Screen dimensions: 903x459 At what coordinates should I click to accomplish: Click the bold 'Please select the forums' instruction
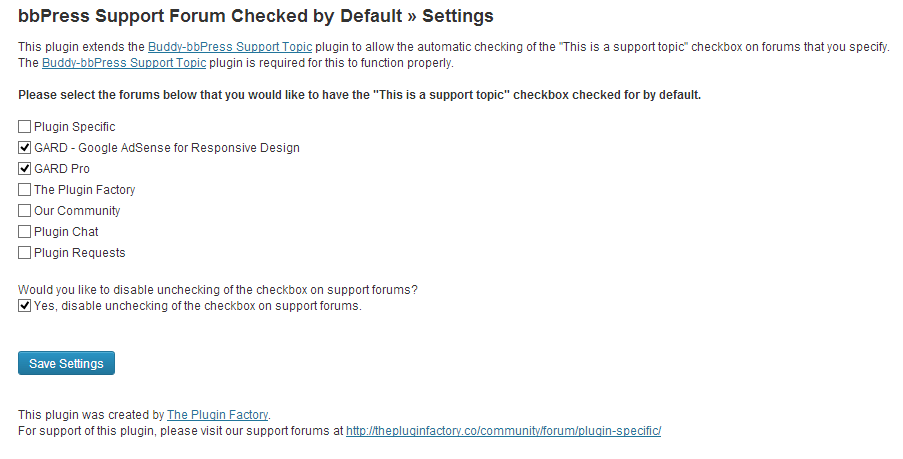pyautogui.click(x=360, y=95)
